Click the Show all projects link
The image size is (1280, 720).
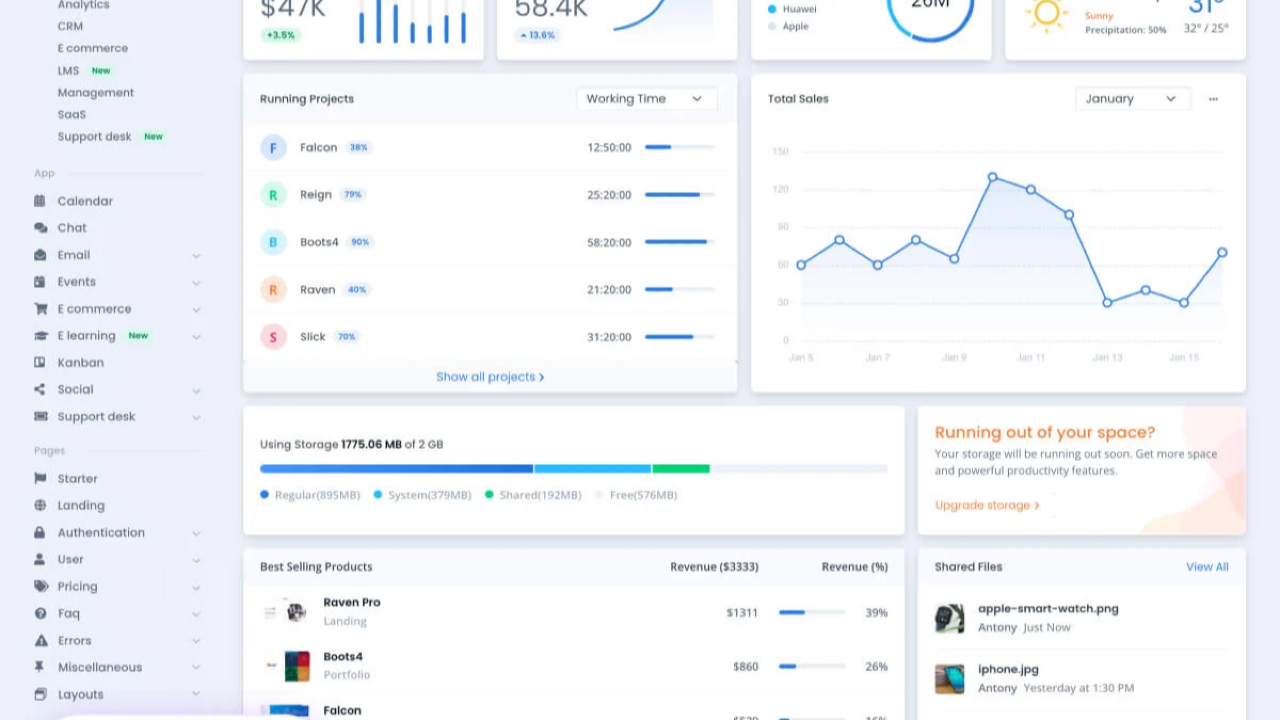(x=490, y=377)
